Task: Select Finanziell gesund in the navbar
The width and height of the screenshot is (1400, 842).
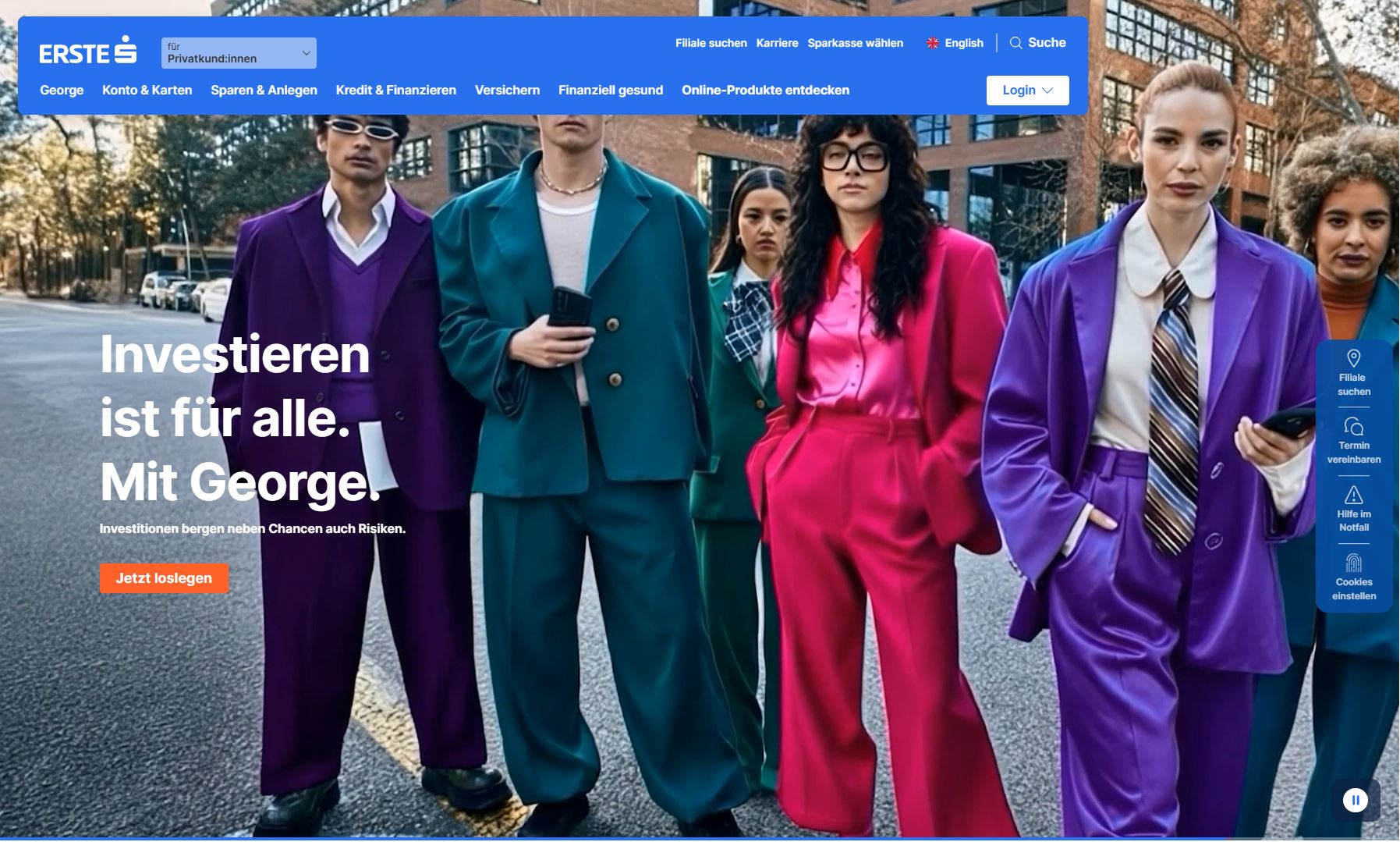Action: 611,90
